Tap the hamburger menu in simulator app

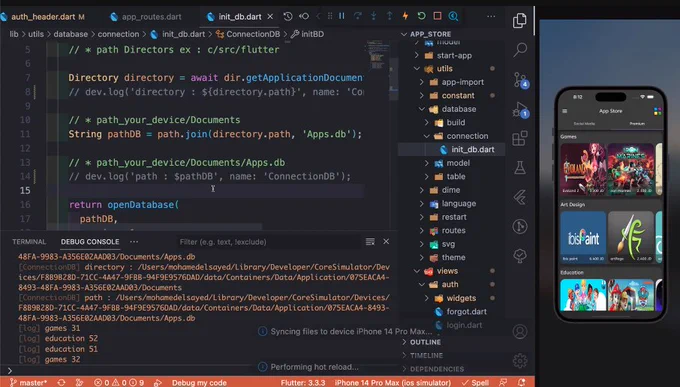point(565,111)
